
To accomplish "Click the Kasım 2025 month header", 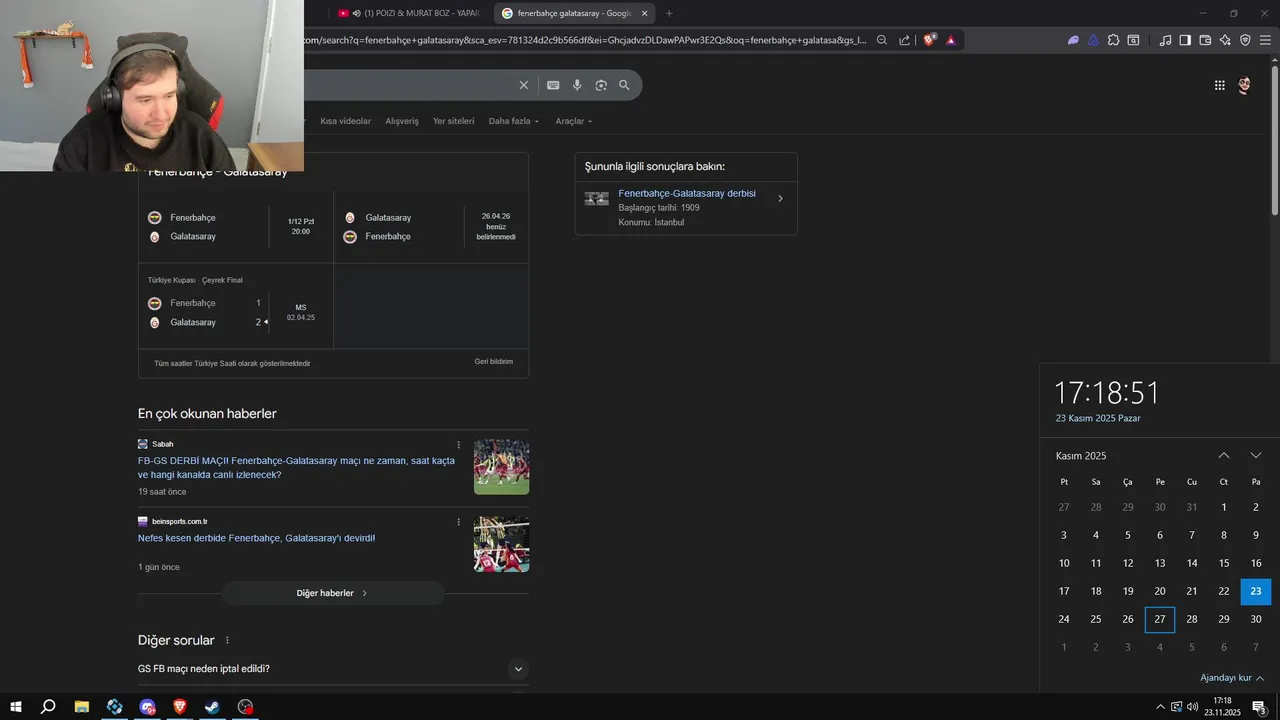I will point(1081,456).
